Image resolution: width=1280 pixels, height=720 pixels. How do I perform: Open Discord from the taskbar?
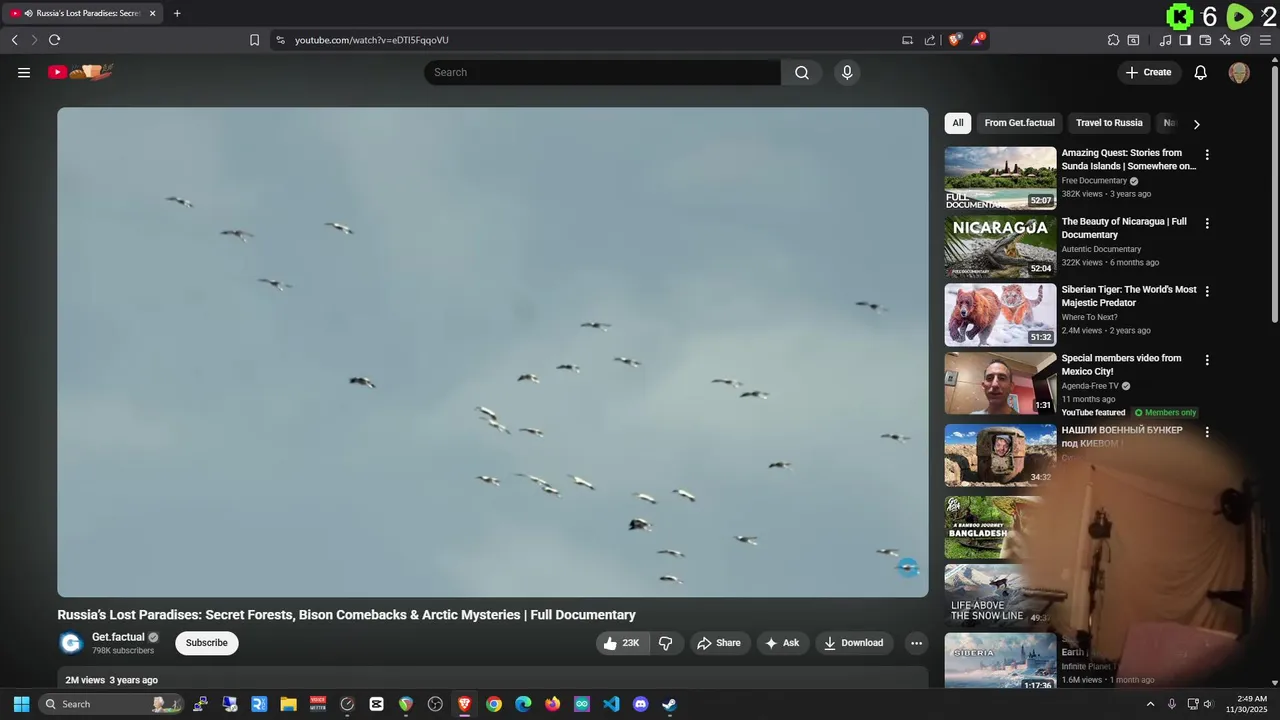tap(641, 704)
